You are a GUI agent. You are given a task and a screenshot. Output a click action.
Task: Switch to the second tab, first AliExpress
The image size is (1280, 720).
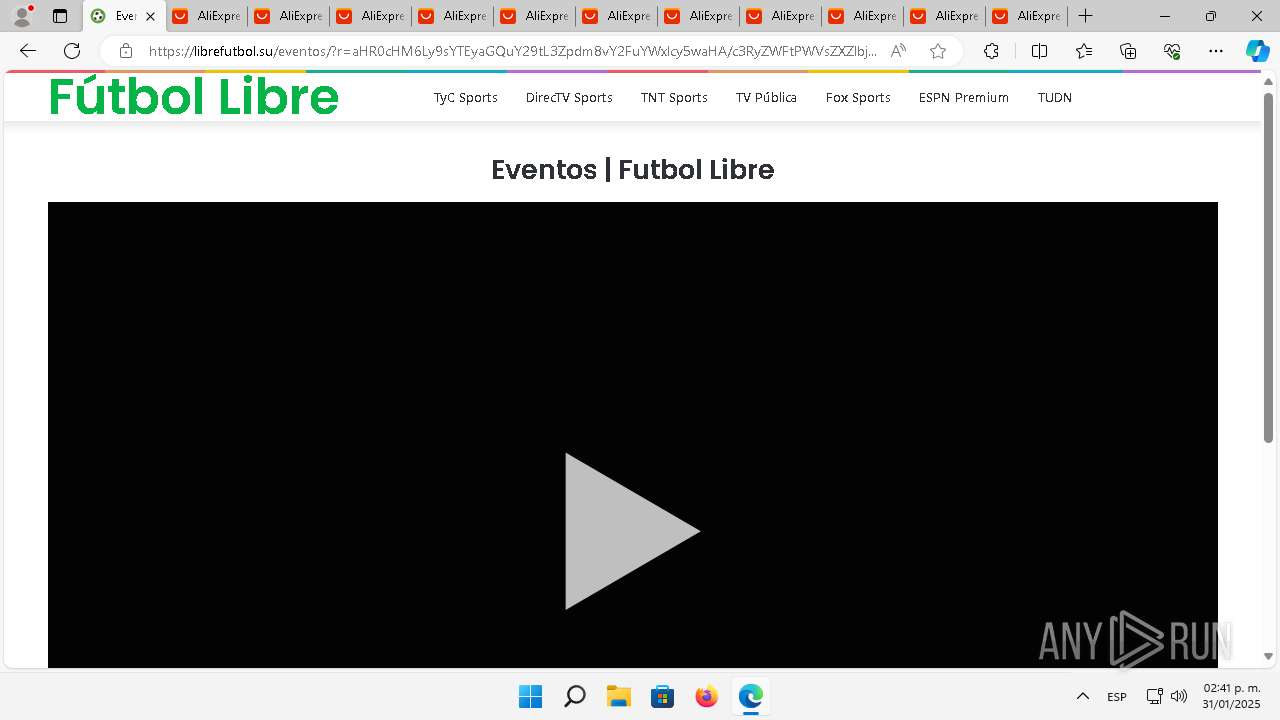[x=207, y=16]
